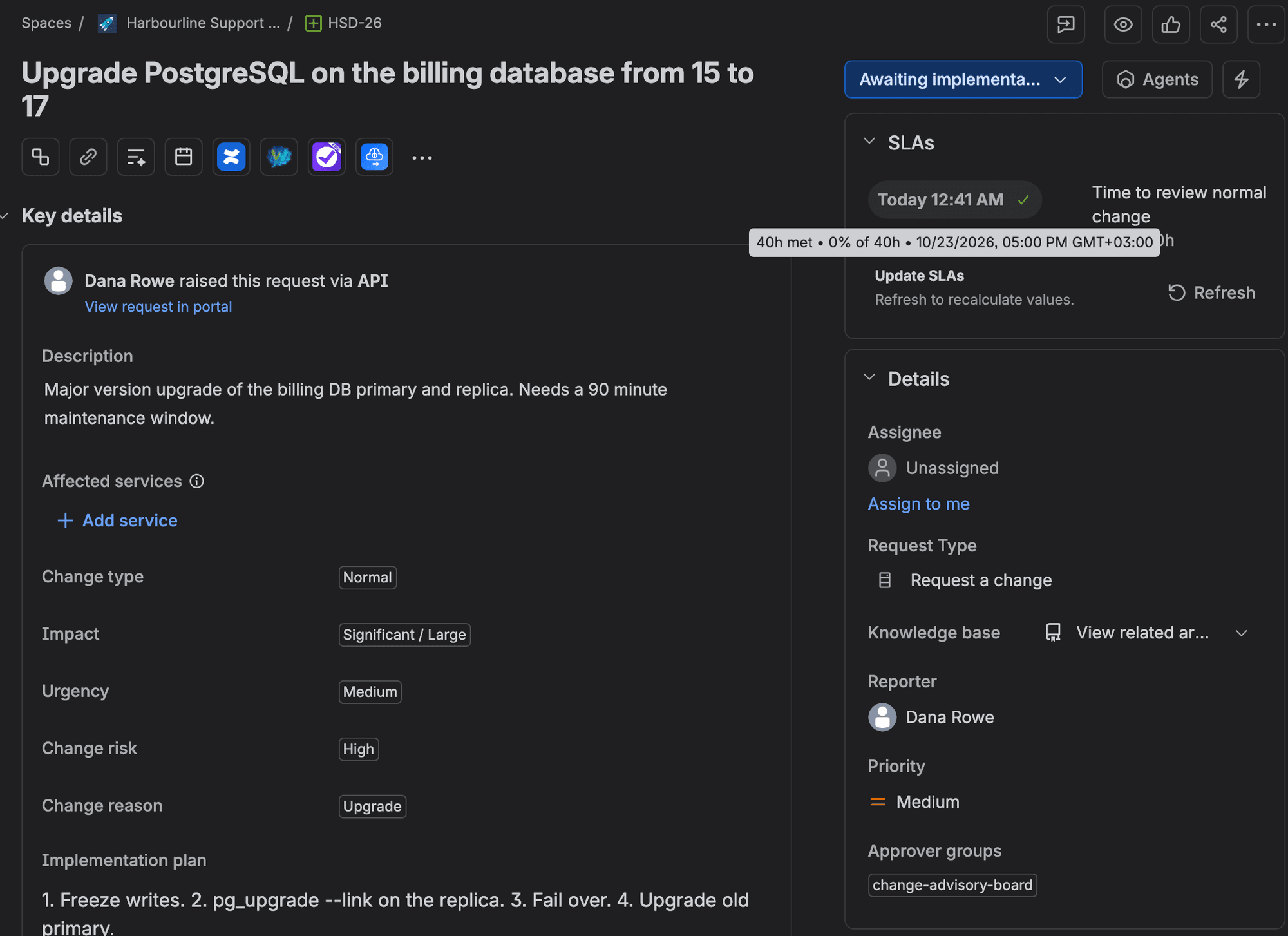
Task: Open the automation lightning icon
Action: [x=1241, y=79]
